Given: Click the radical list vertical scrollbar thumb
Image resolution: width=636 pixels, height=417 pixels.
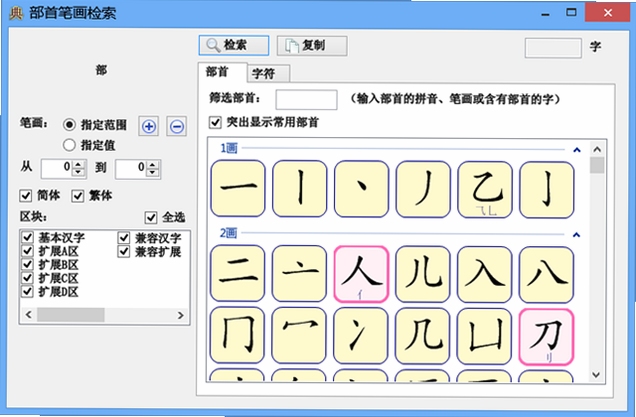Looking at the screenshot, I should [x=597, y=166].
